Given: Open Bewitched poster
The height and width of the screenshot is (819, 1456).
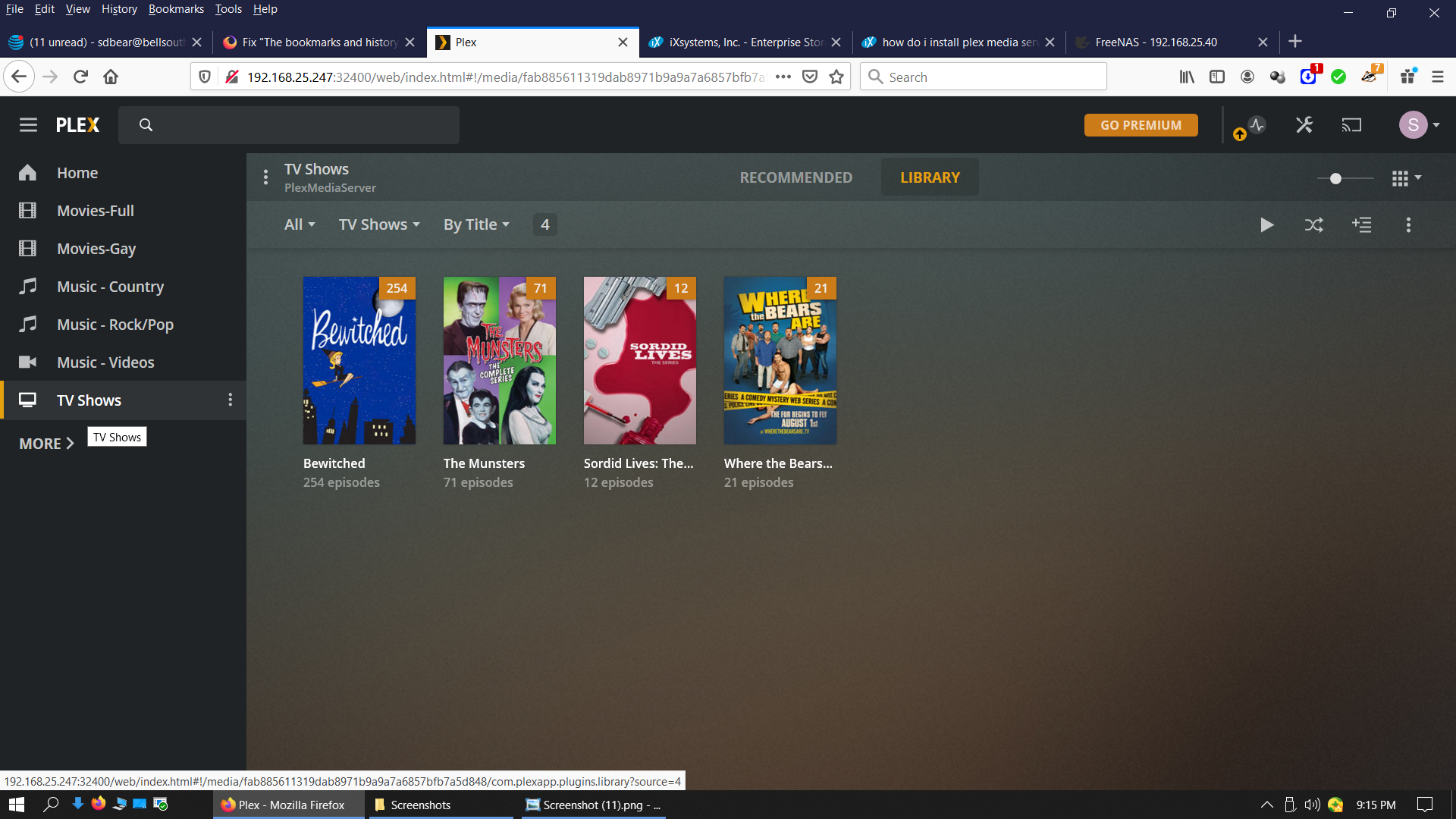Looking at the screenshot, I should [359, 360].
